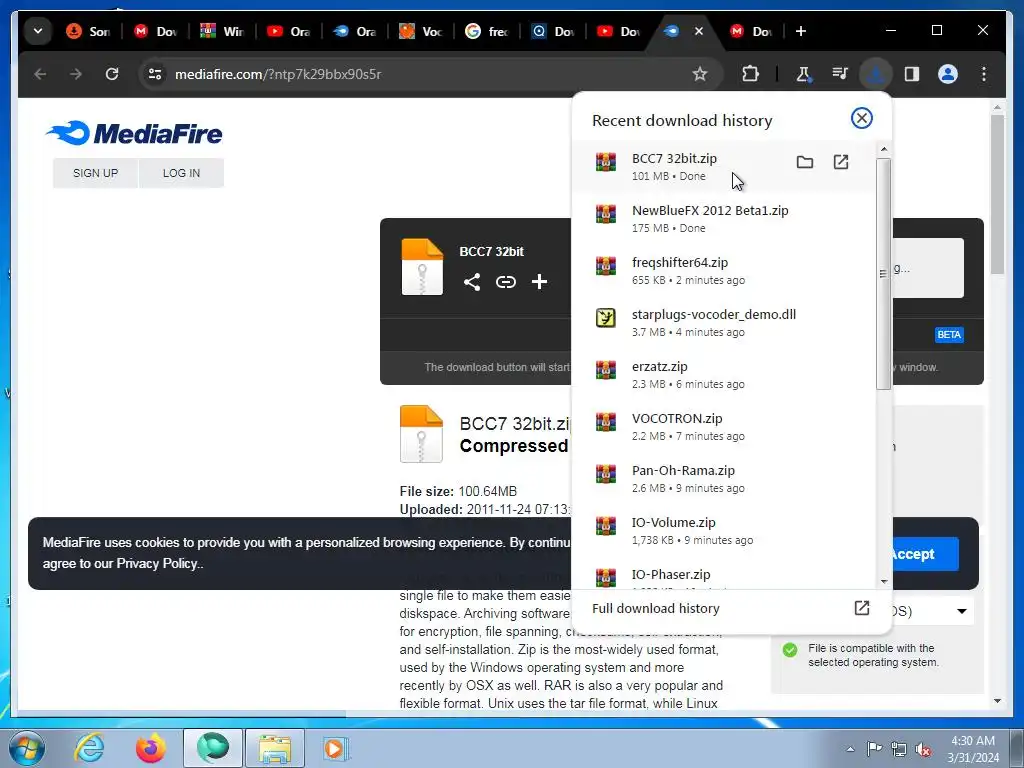Click Pan-Oh-Rama.zip archive icon
This screenshot has width=1024, height=768.
point(605,473)
